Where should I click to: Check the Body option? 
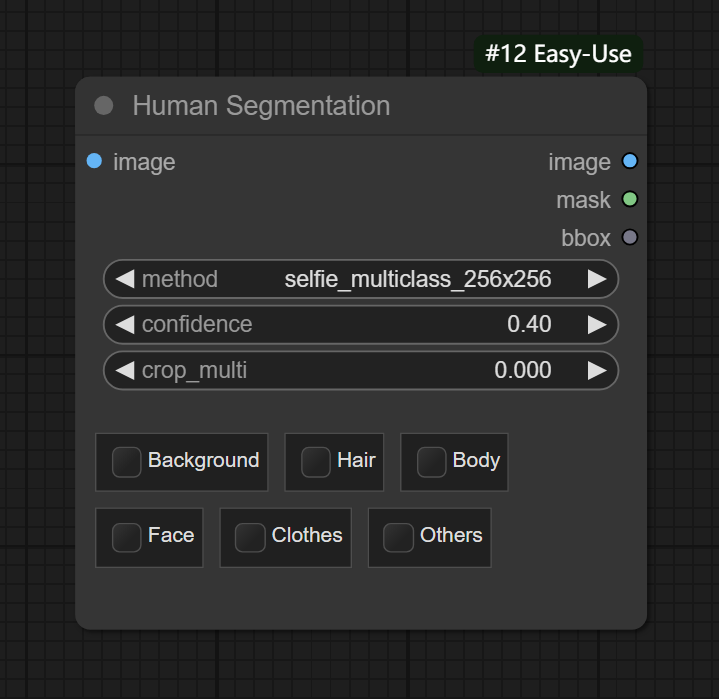[431, 461]
